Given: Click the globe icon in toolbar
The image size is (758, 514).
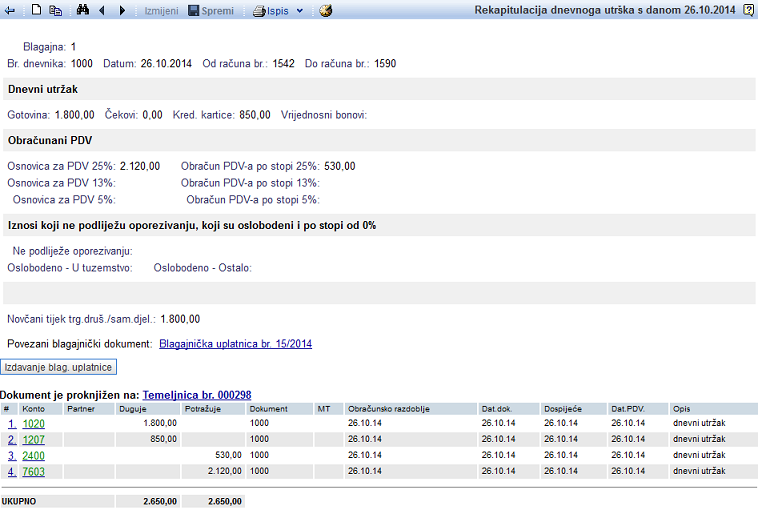Looking at the screenshot, I should point(325,10).
